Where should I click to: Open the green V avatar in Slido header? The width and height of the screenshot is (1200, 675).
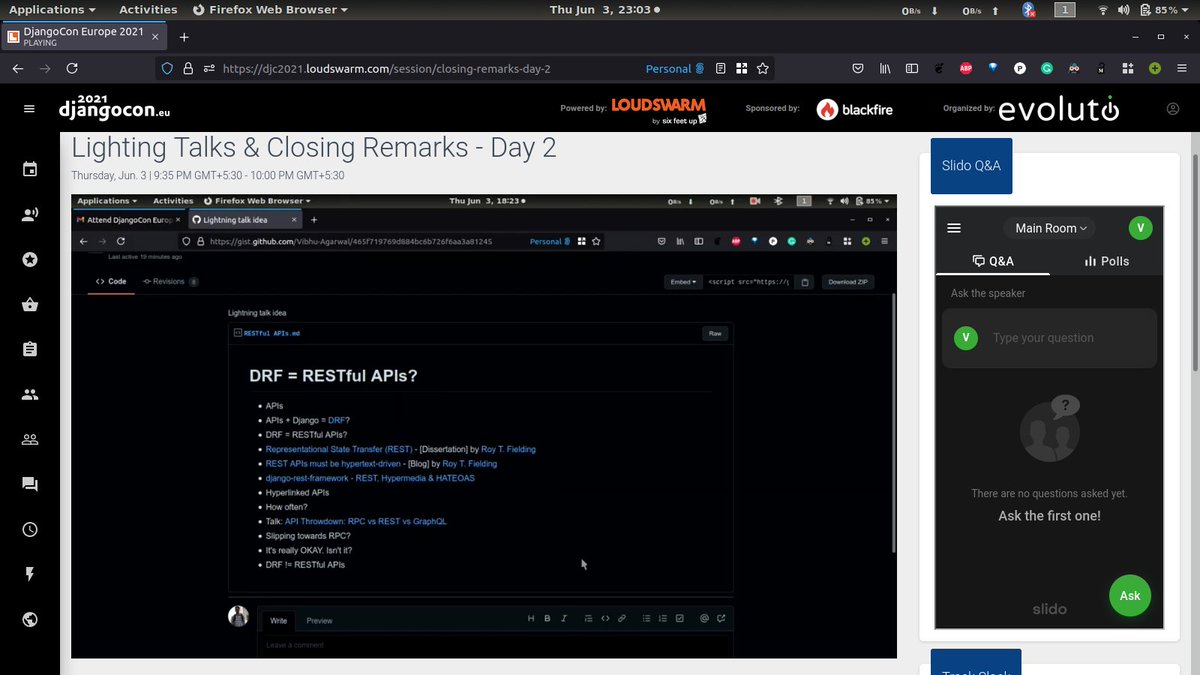(x=1139, y=228)
